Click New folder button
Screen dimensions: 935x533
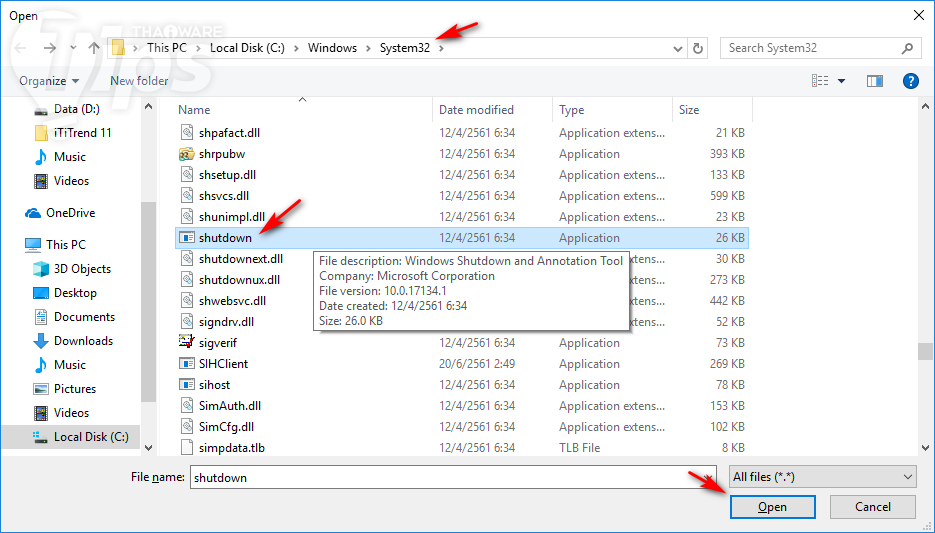(x=139, y=81)
